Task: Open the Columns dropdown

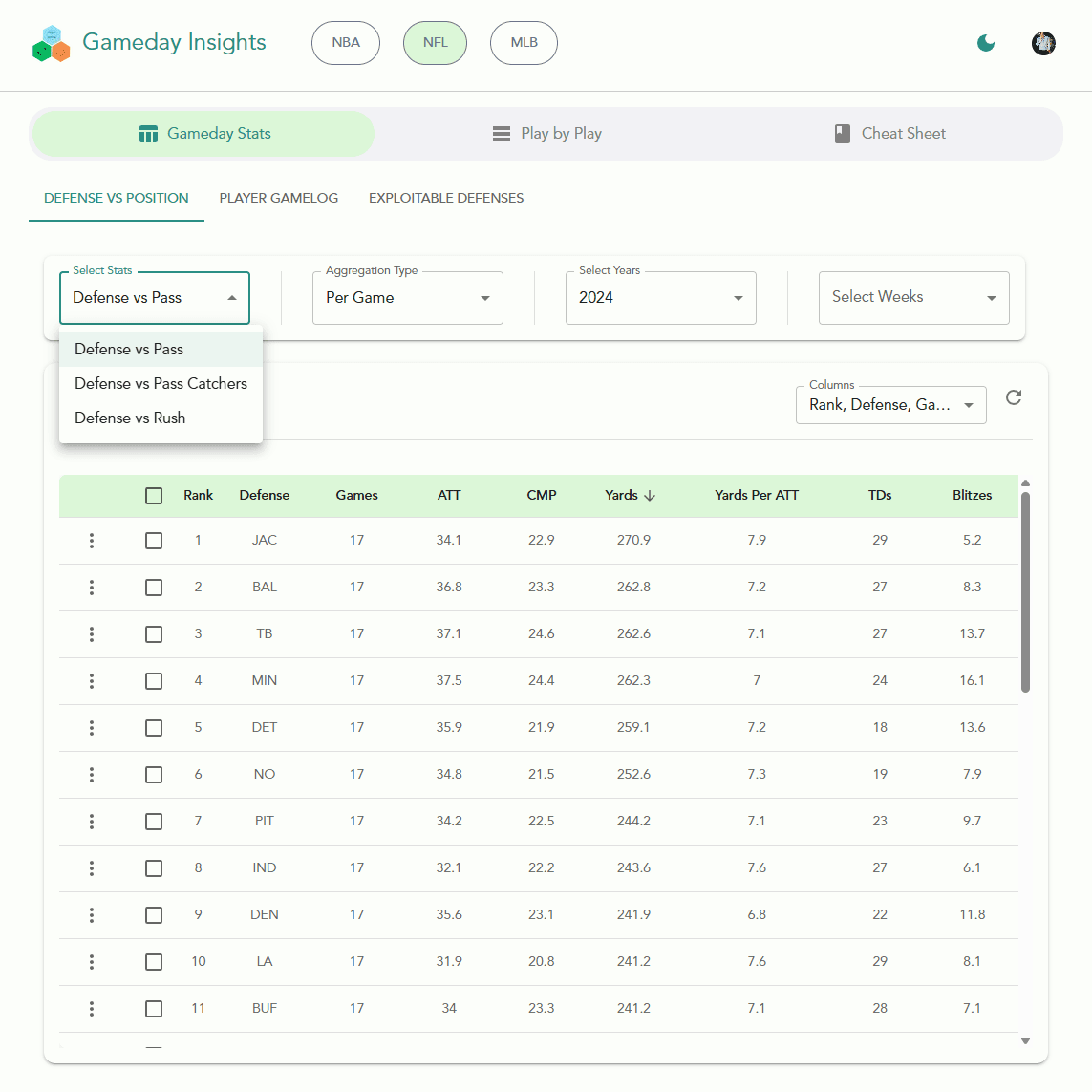Action: click(x=889, y=404)
